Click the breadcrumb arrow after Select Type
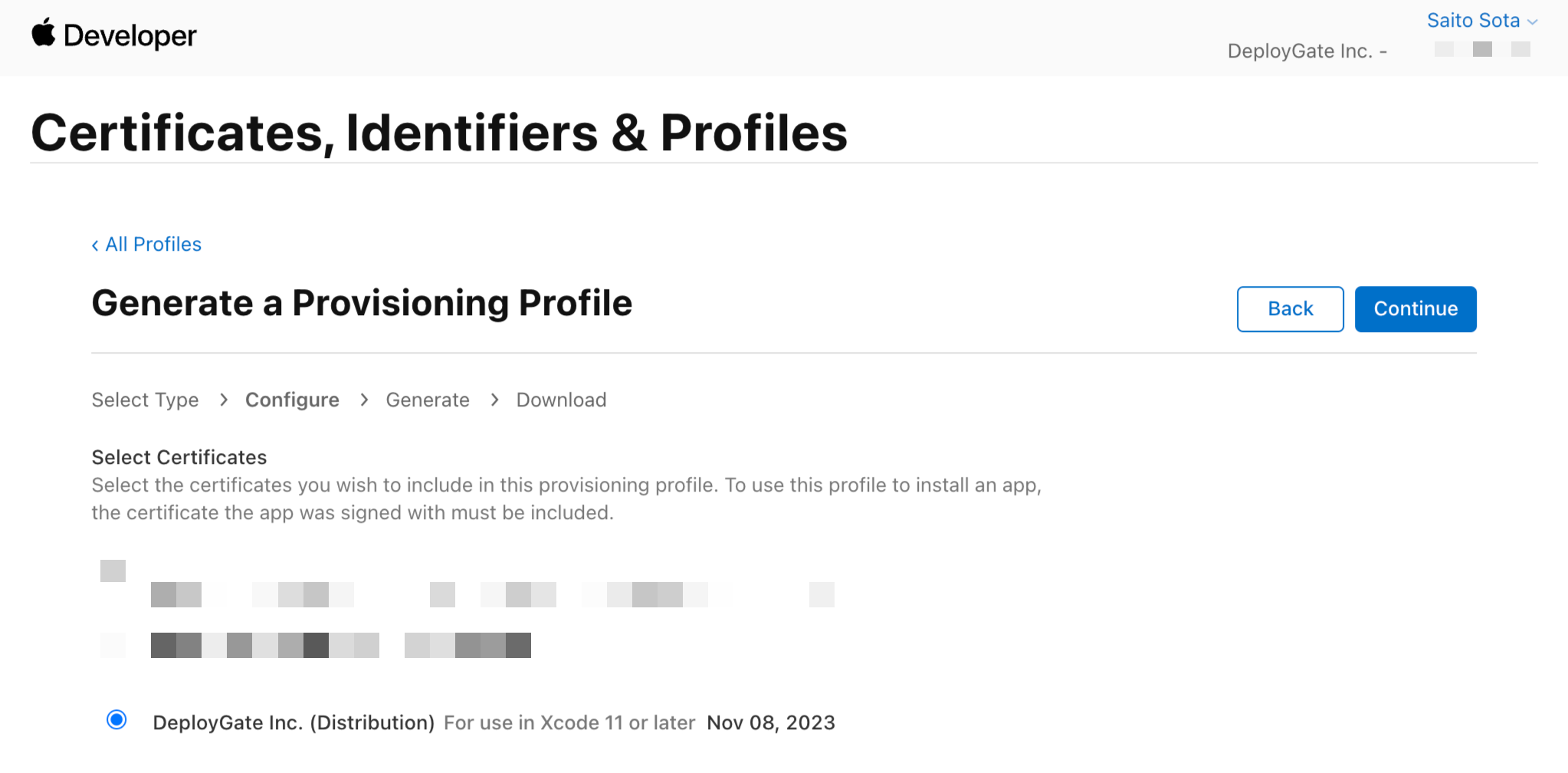The width and height of the screenshot is (1568, 773). point(222,400)
